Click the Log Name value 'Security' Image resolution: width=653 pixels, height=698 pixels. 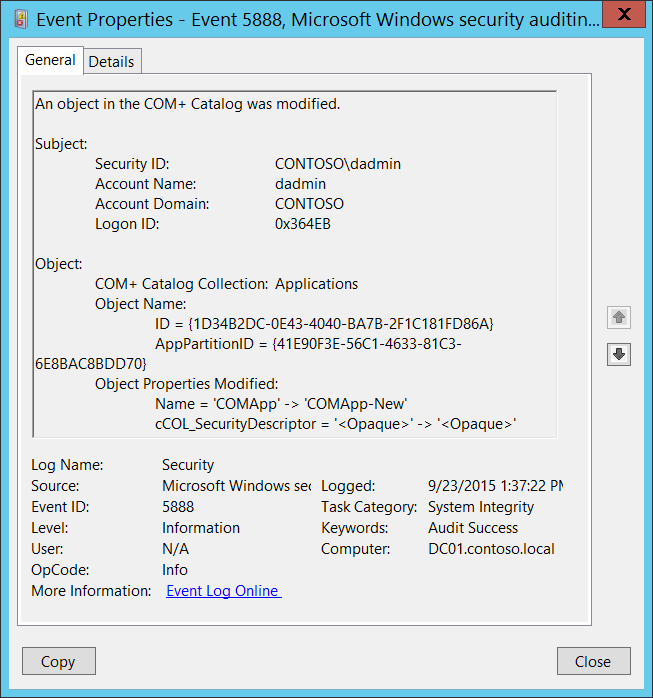[188, 465]
